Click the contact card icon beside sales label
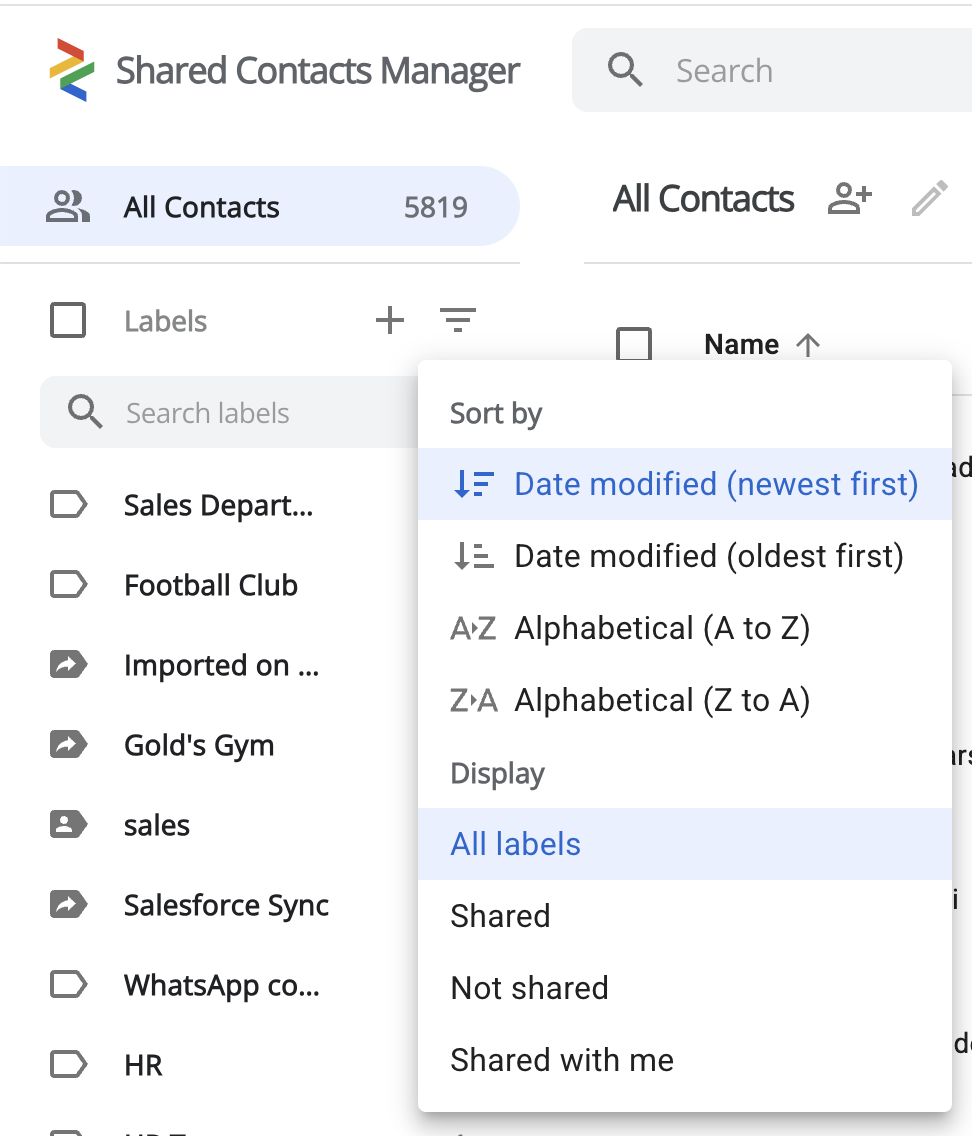 (68, 825)
